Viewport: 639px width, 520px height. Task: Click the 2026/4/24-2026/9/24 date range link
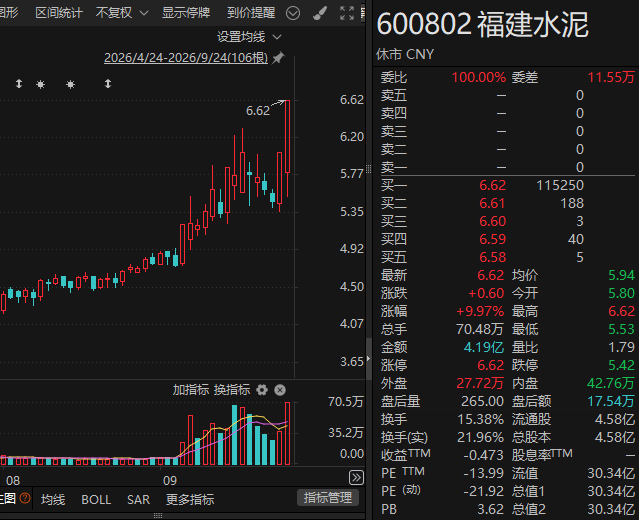coord(186,58)
